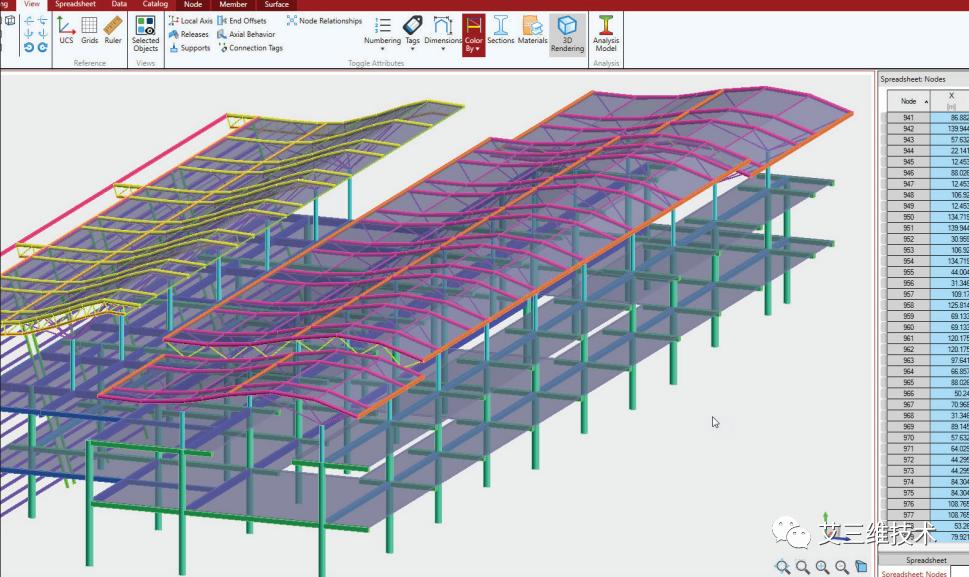
Task: Sort the Node column in the spreadsheet
Action: click(x=908, y=100)
